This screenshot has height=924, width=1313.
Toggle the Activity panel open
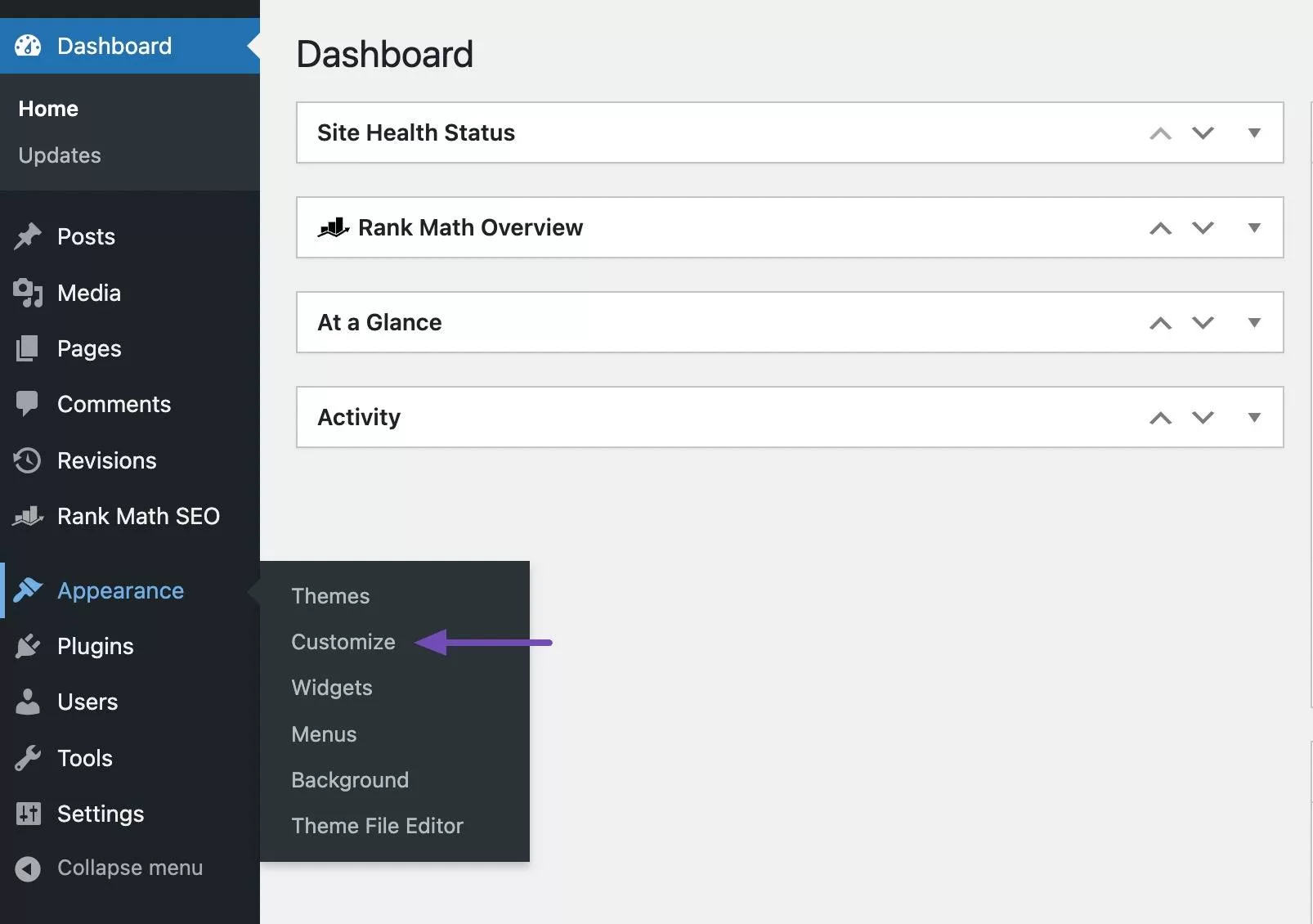pos(1254,417)
